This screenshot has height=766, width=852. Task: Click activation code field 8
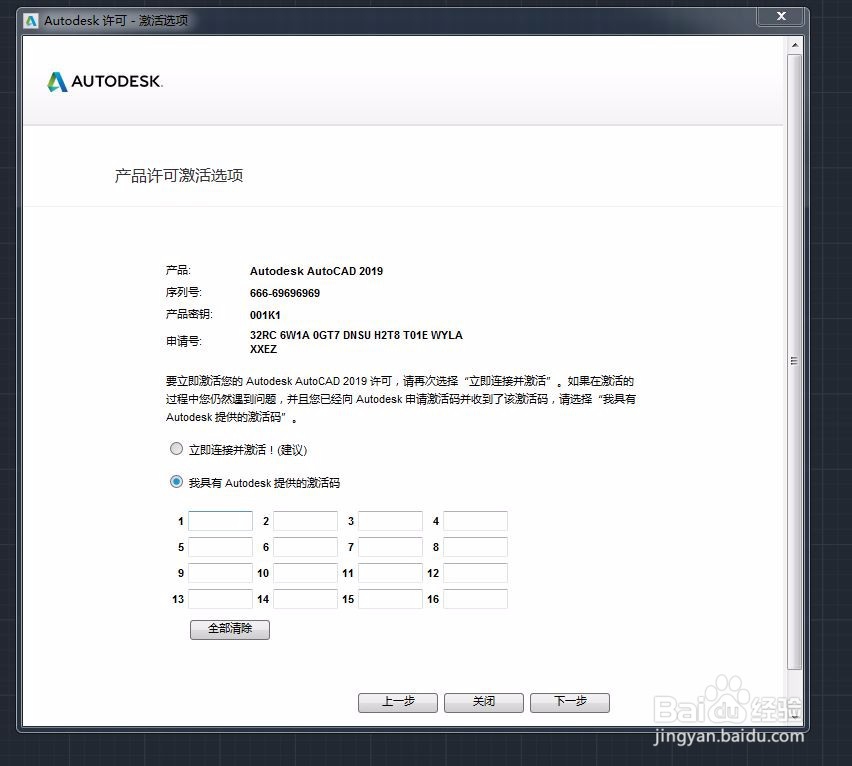(475, 547)
